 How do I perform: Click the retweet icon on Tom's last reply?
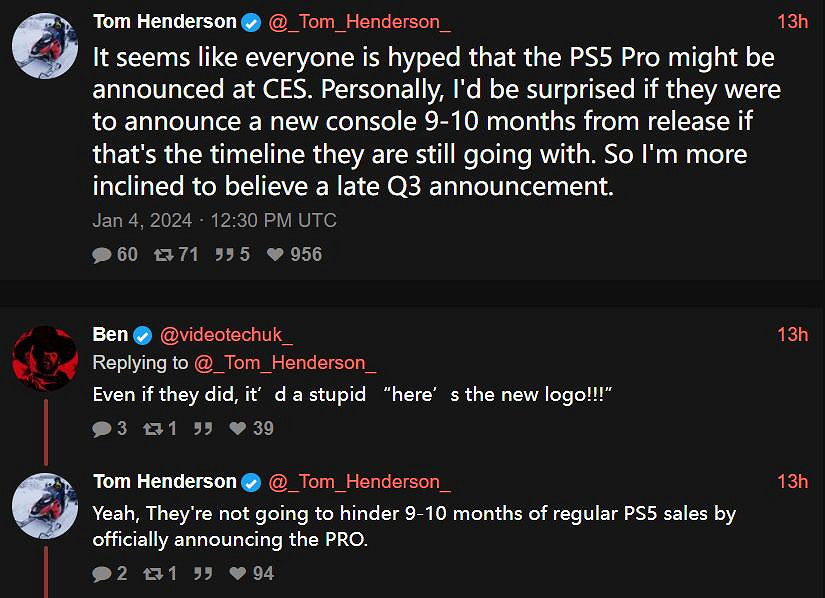click(x=152, y=574)
